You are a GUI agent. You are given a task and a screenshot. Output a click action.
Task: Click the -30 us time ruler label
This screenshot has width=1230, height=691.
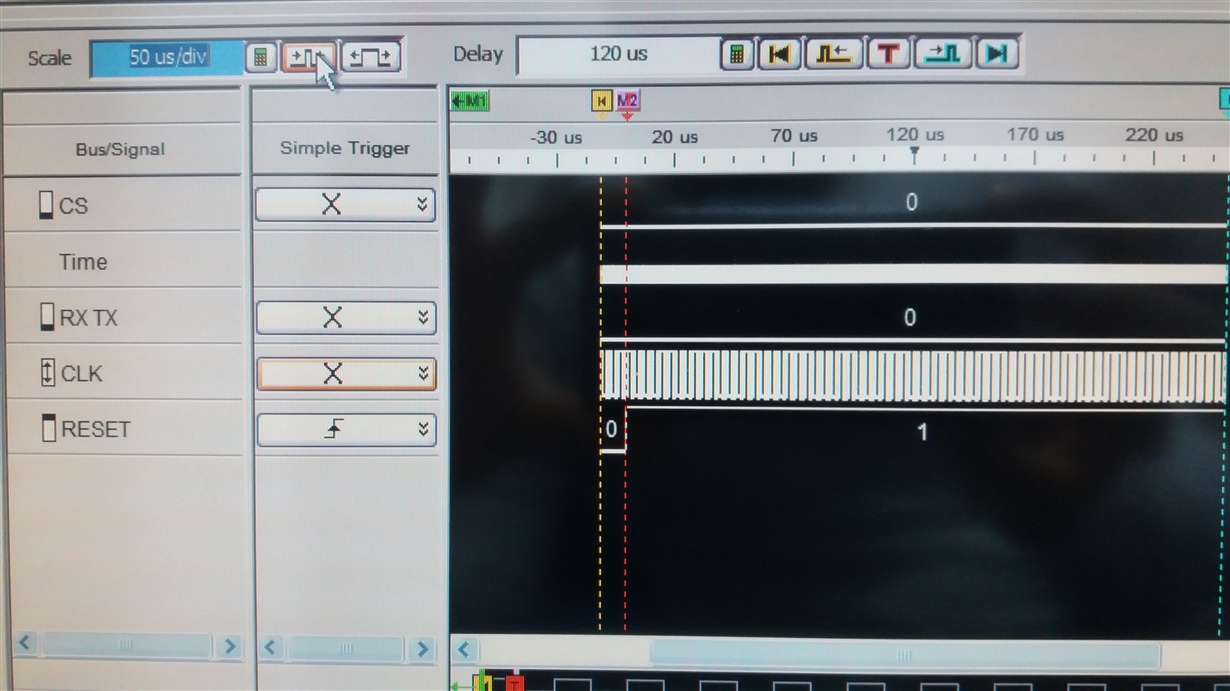556,137
